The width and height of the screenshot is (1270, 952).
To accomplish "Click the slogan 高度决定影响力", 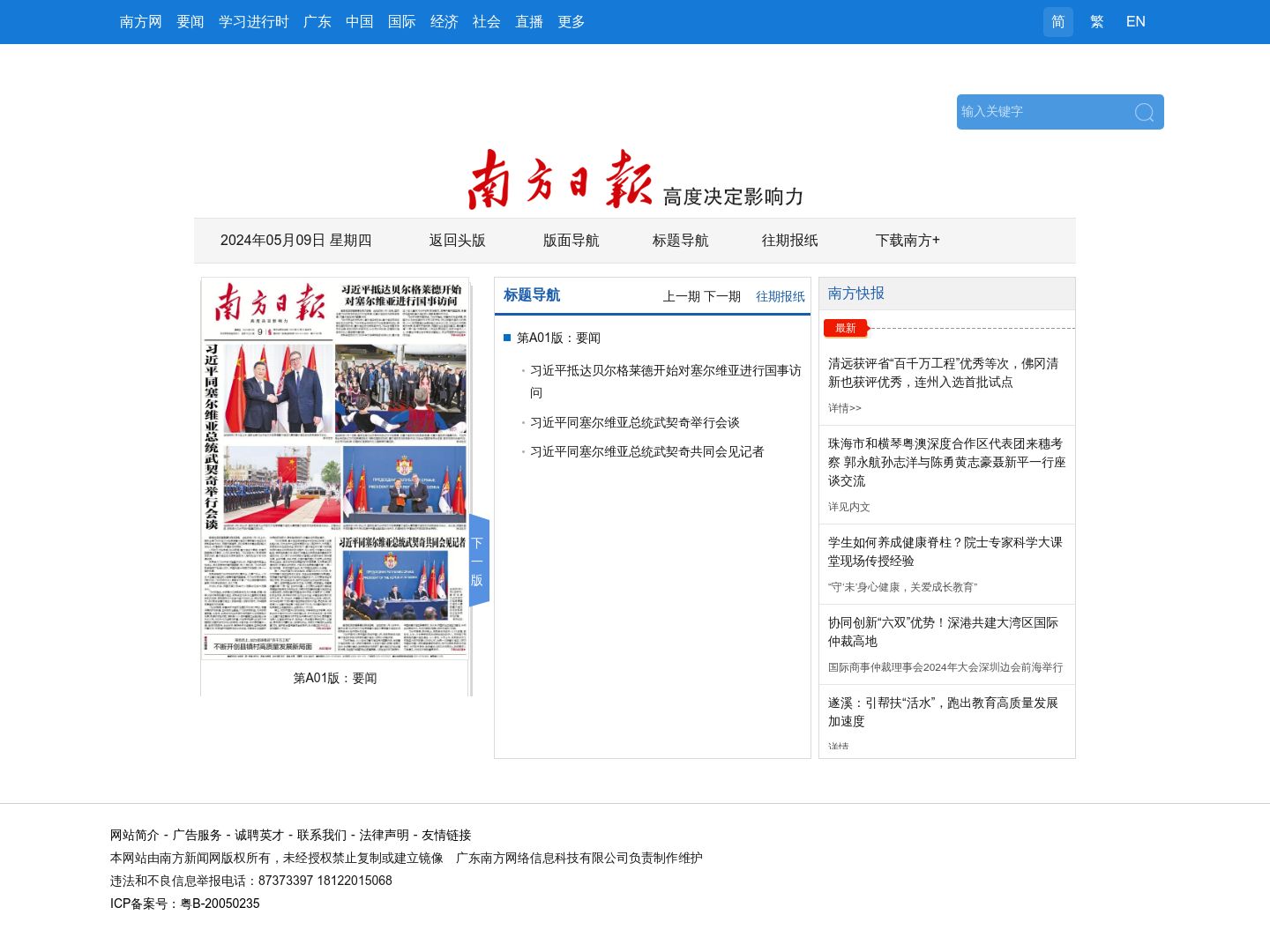I will [x=734, y=197].
